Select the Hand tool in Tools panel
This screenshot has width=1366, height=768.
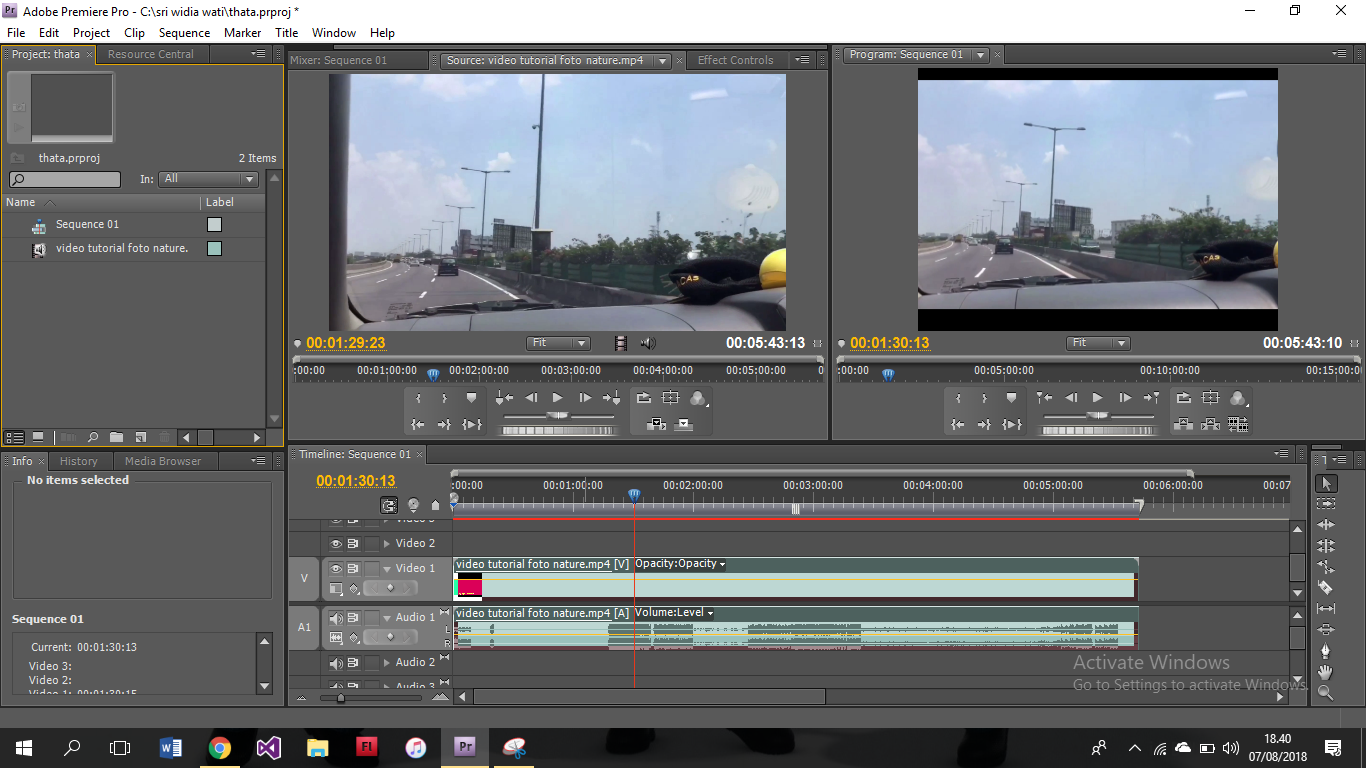(x=1326, y=671)
